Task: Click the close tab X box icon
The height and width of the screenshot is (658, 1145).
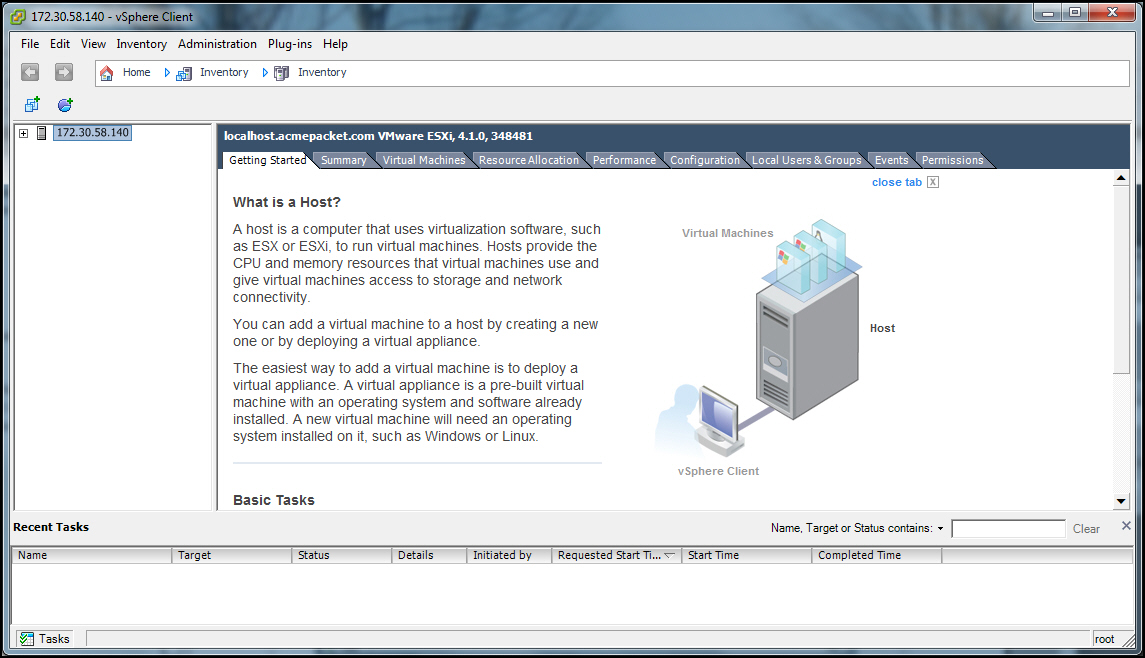Action: point(933,182)
